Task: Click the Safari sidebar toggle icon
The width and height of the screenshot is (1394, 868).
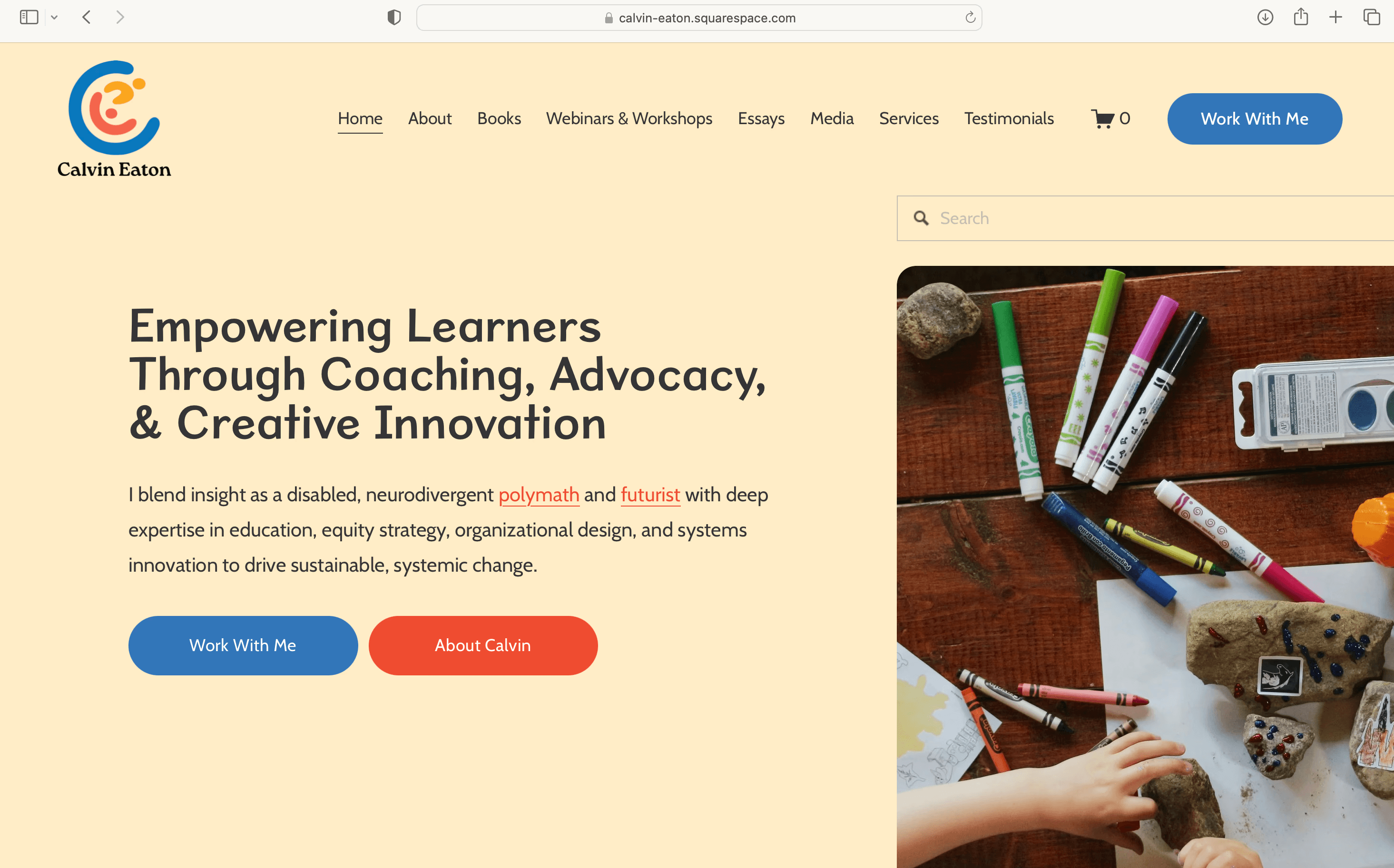Action: 29,17
